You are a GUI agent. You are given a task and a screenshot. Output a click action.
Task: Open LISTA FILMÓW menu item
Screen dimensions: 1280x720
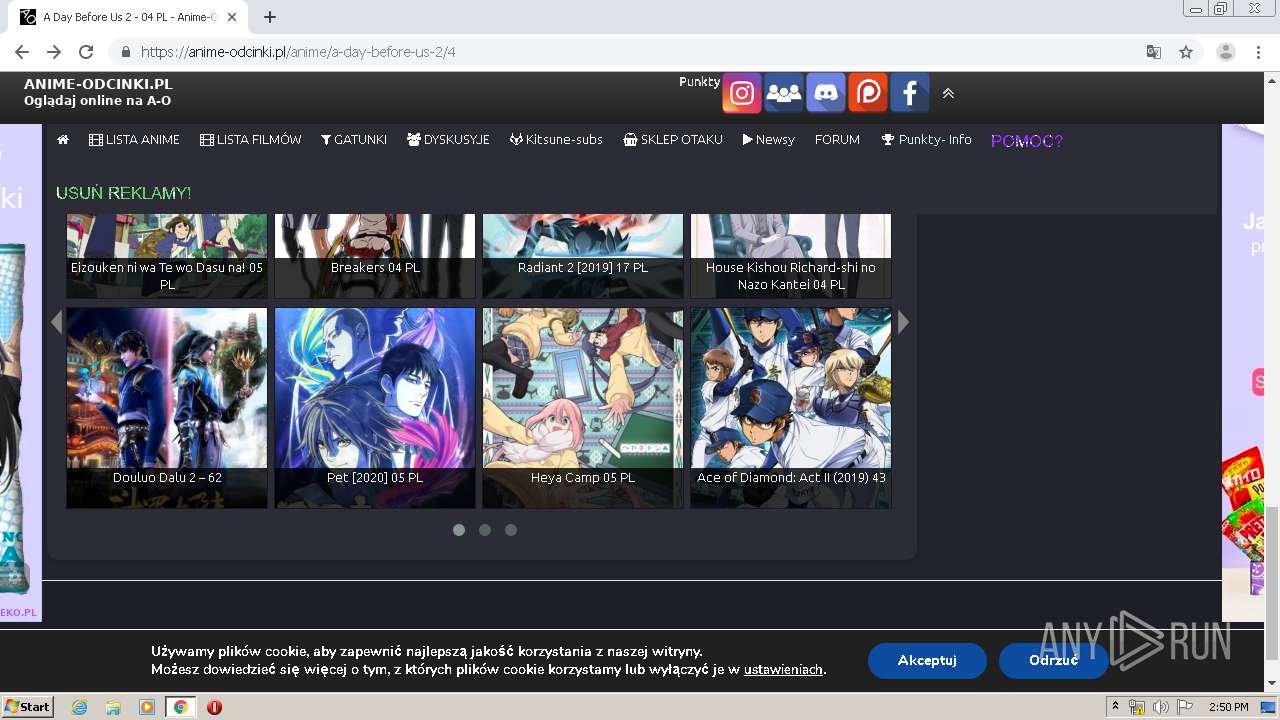[250, 140]
